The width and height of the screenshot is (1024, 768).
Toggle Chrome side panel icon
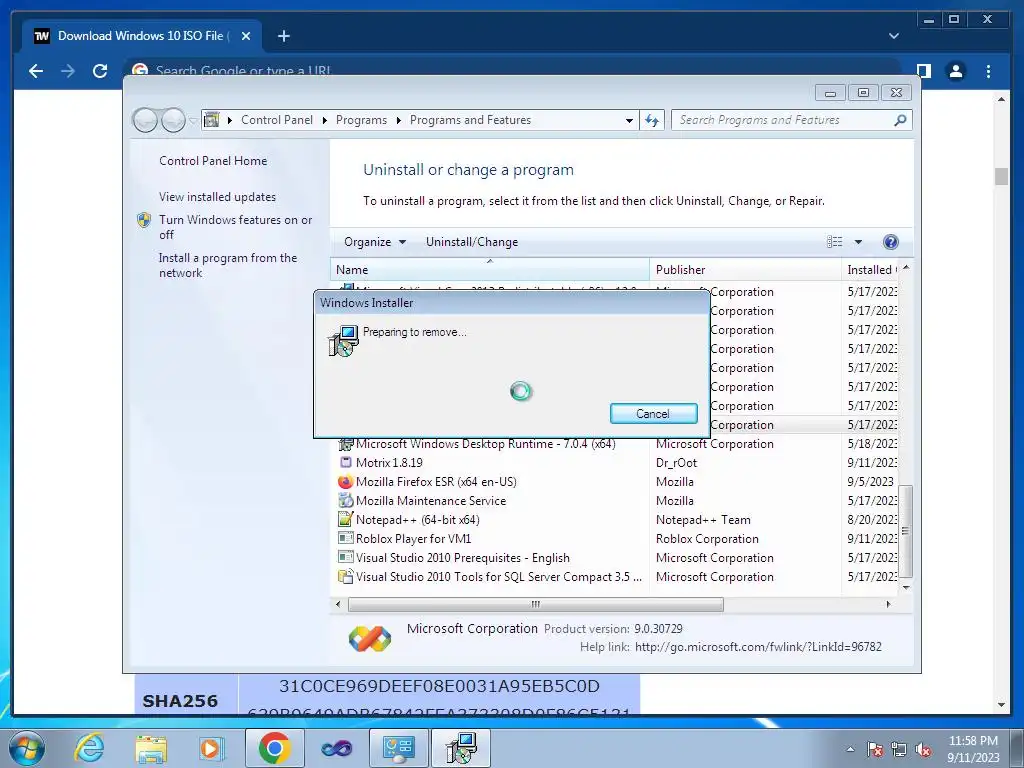tap(923, 71)
